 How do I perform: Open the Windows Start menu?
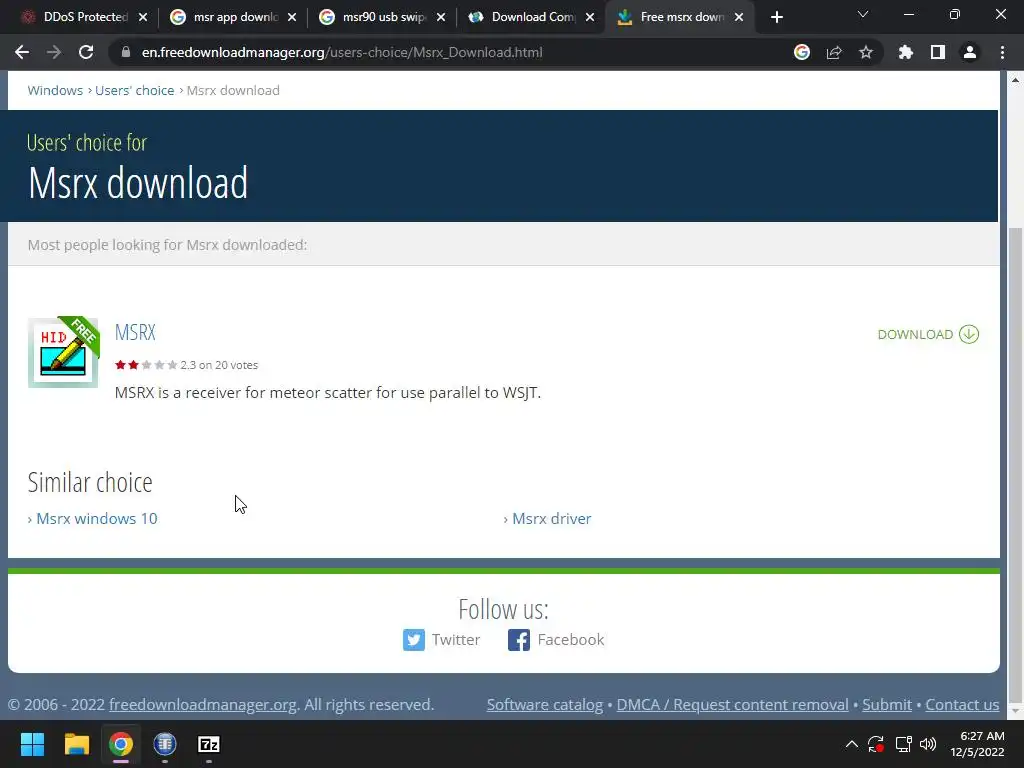pos(32,744)
